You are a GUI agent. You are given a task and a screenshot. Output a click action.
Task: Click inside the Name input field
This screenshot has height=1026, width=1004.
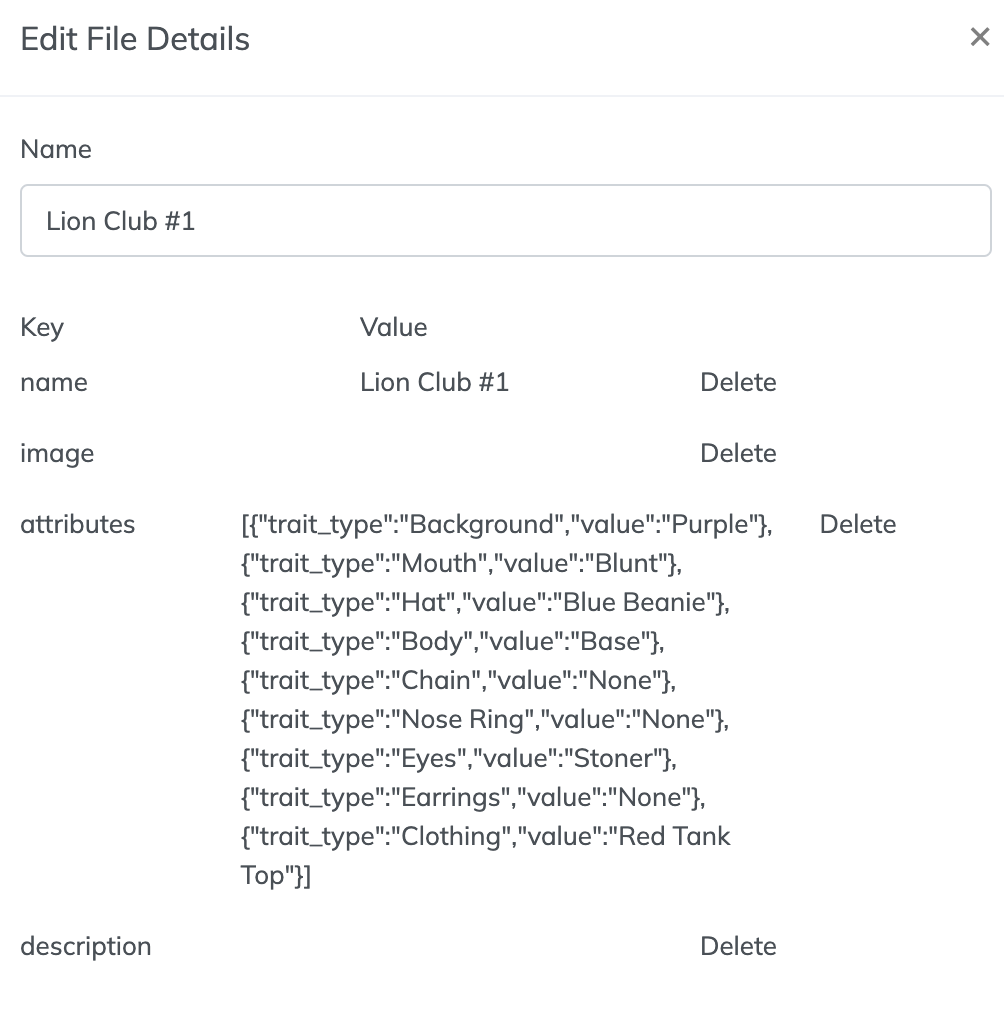(500, 220)
